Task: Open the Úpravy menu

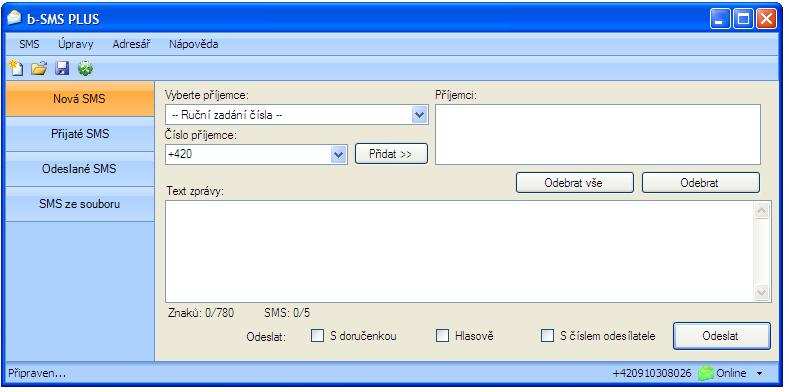Action: pos(75,44)
